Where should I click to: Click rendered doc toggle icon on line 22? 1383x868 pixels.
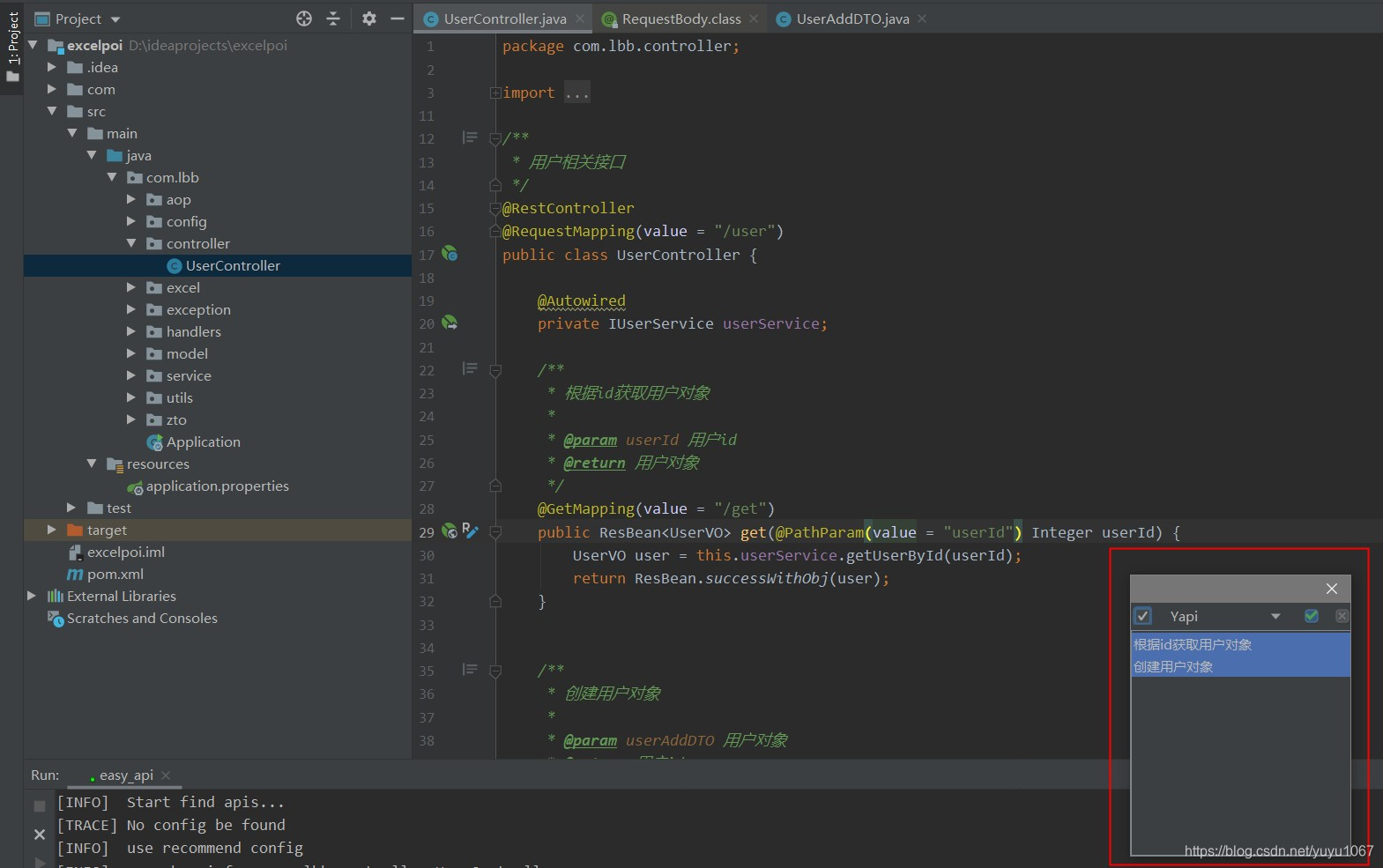pos(470,368)
